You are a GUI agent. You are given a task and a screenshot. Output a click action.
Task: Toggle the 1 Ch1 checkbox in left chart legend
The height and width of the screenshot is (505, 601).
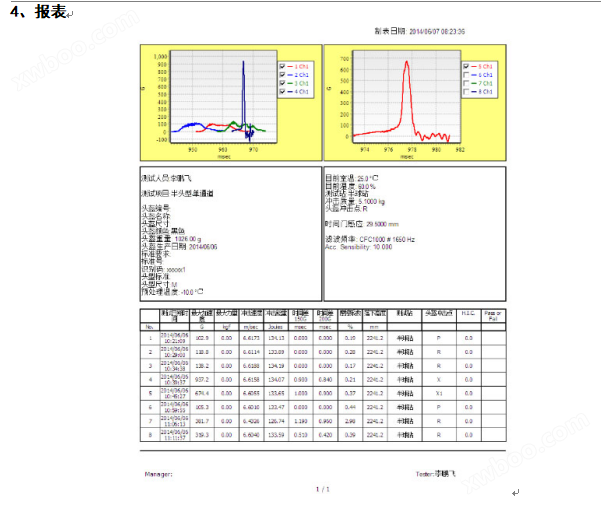click(x=284, y=66)
